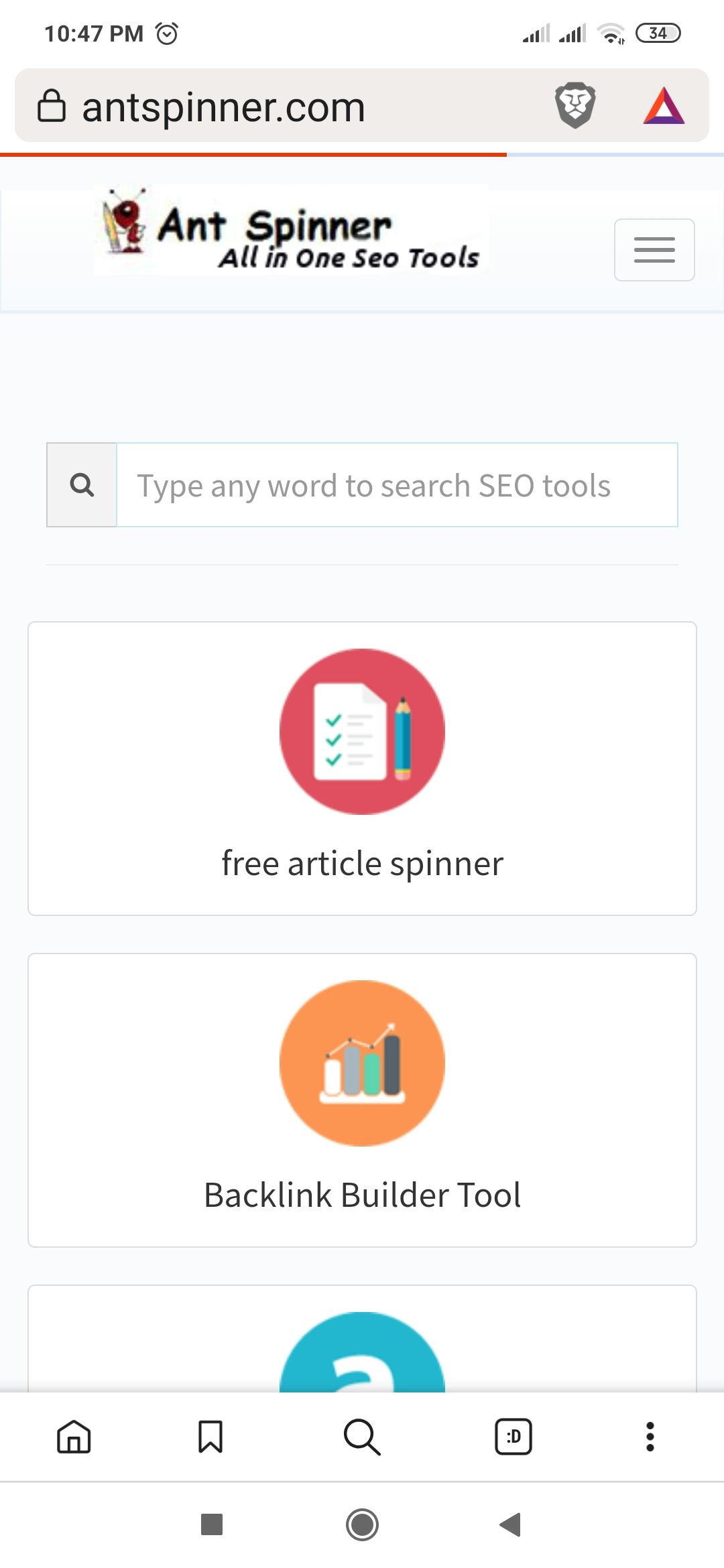This screenshot has width=724, height=1568.
Task: Open the three-dot browser options menu
Action: 649,1436
